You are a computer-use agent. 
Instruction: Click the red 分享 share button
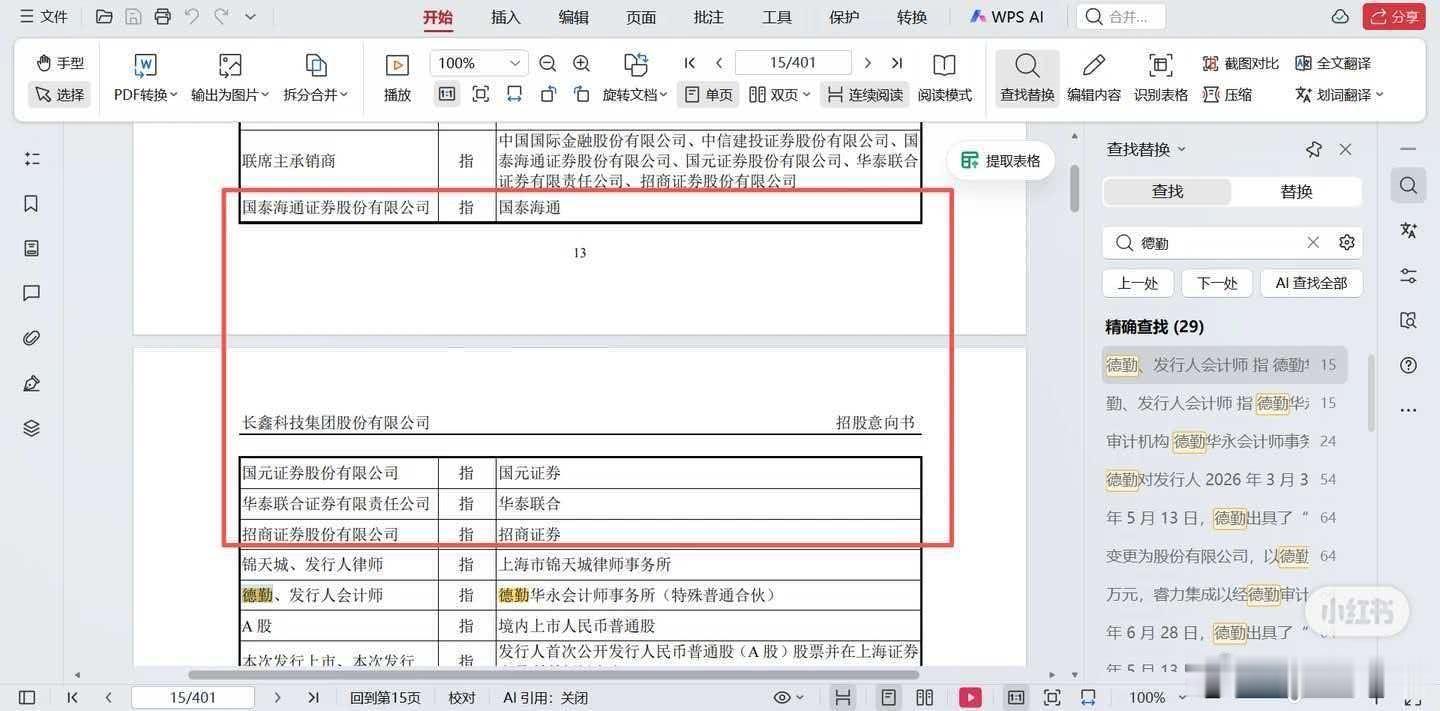(1396, 17)
